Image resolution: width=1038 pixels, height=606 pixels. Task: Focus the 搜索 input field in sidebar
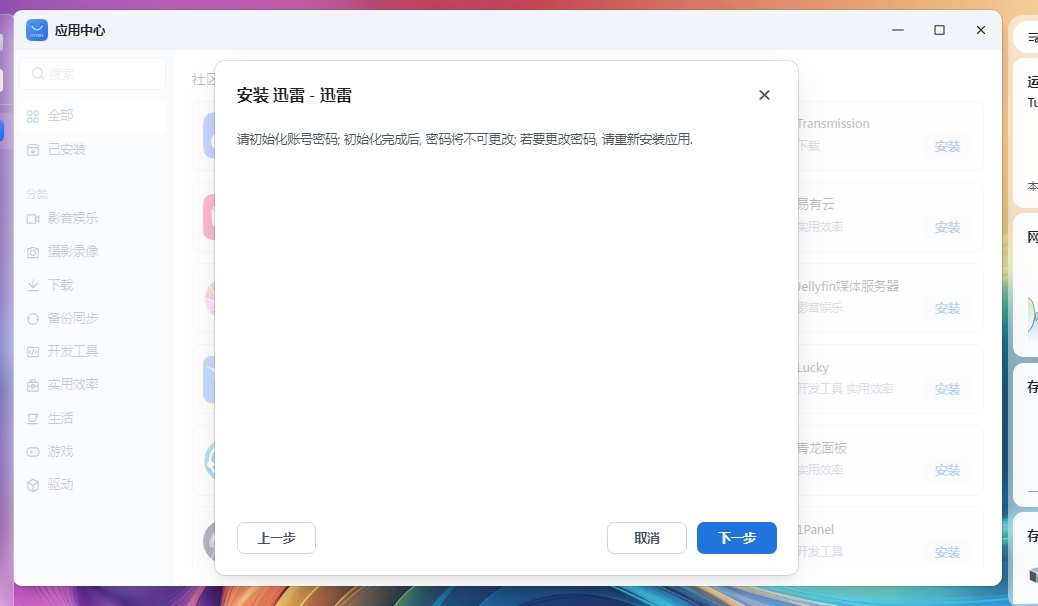(93, 74)
